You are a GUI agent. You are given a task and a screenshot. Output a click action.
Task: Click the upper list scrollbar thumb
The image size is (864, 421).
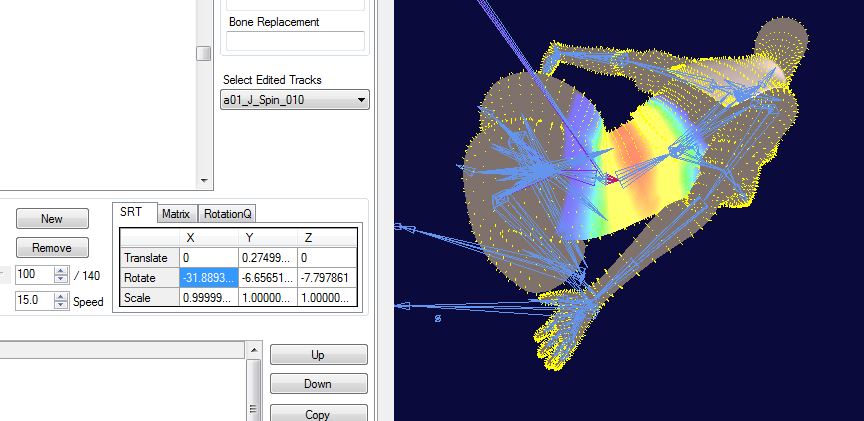point(204,53)
